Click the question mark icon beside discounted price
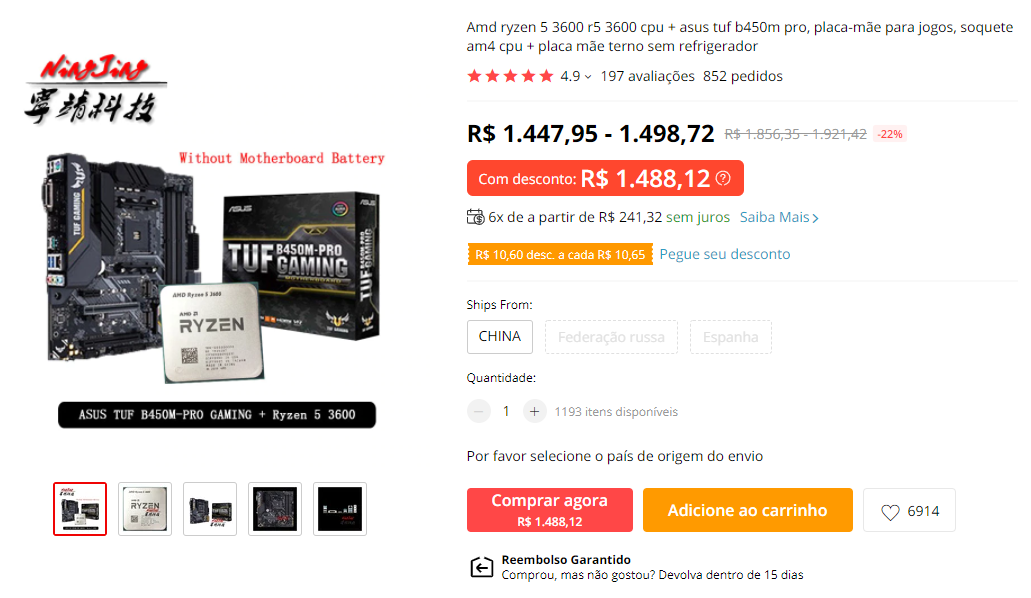Viewport: 1031px width, 598px height. [723, 178]
